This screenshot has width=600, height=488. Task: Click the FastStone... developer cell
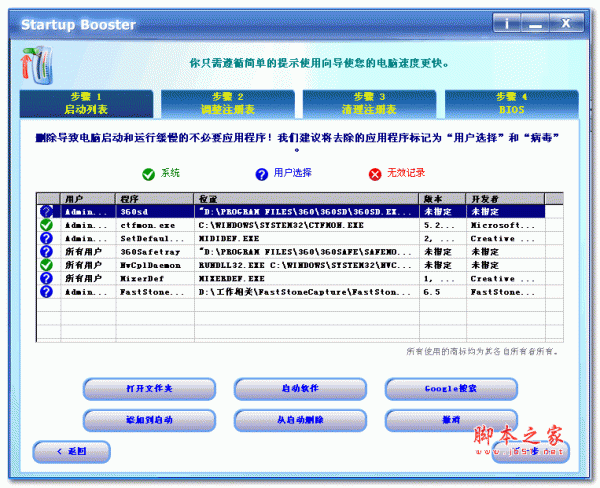[x=505, y=292]
